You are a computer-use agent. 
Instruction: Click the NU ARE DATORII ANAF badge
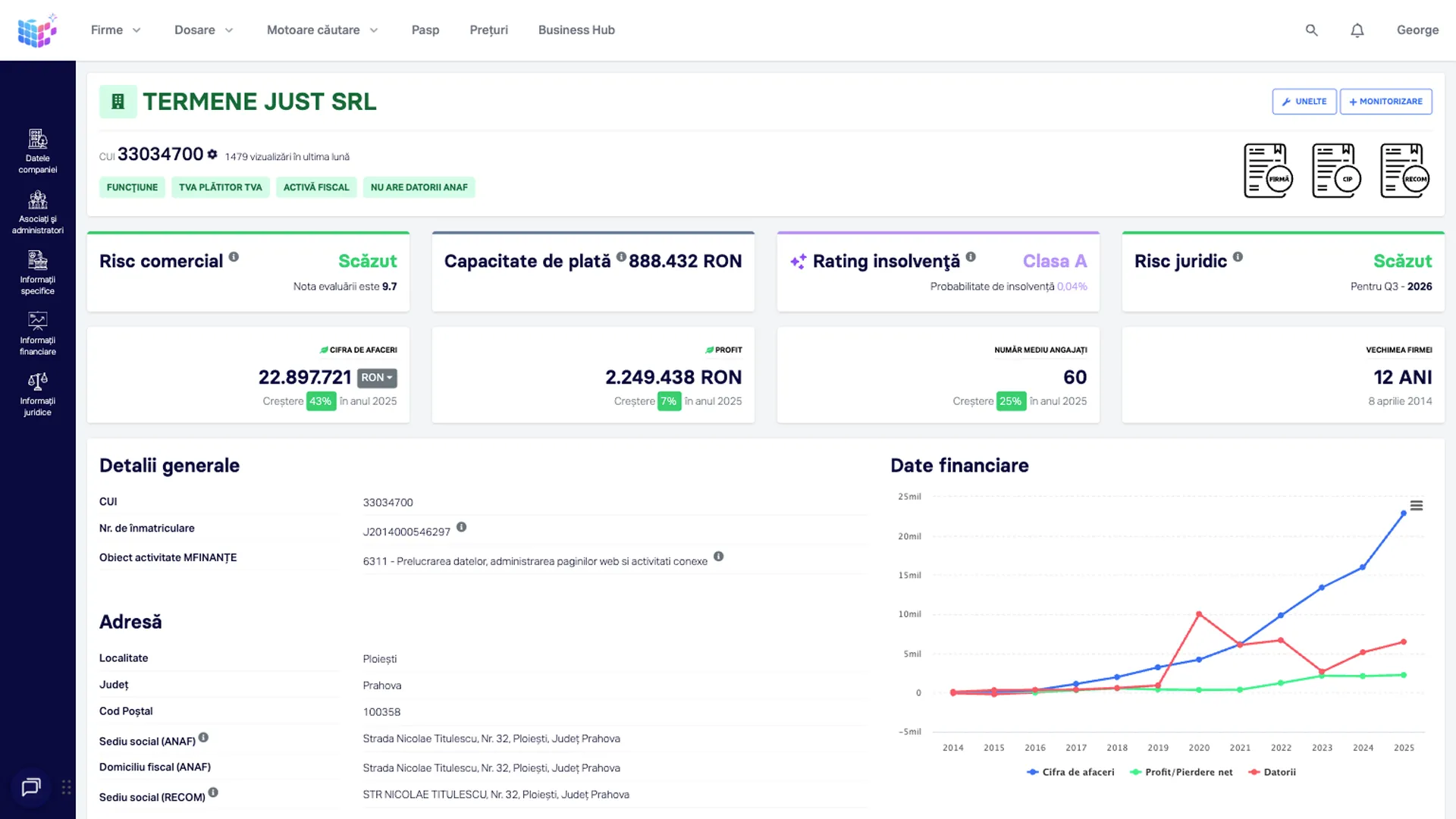pyautogui.click(x=419, y=187)
